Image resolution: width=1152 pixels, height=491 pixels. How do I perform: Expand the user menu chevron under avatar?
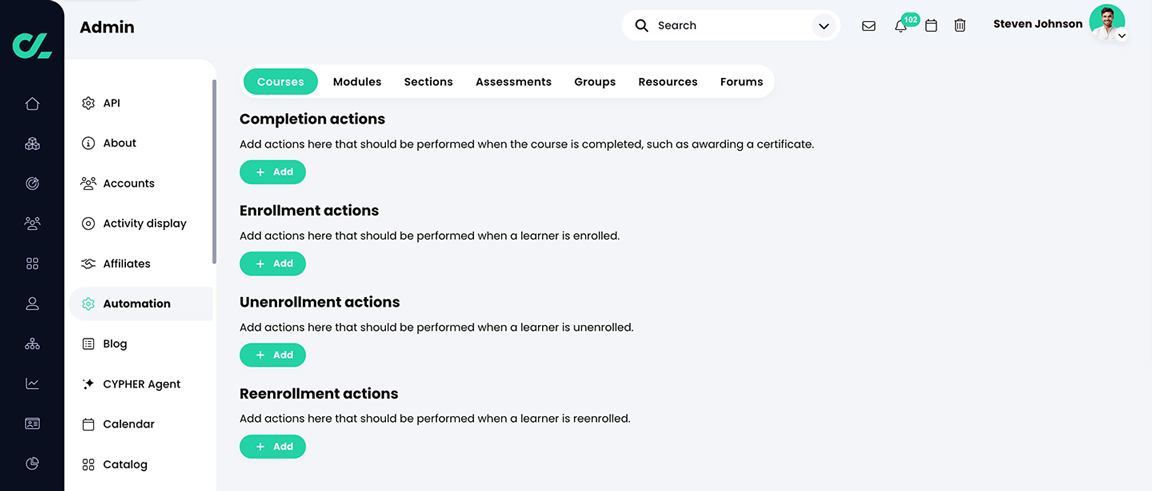click(1122, 35)
